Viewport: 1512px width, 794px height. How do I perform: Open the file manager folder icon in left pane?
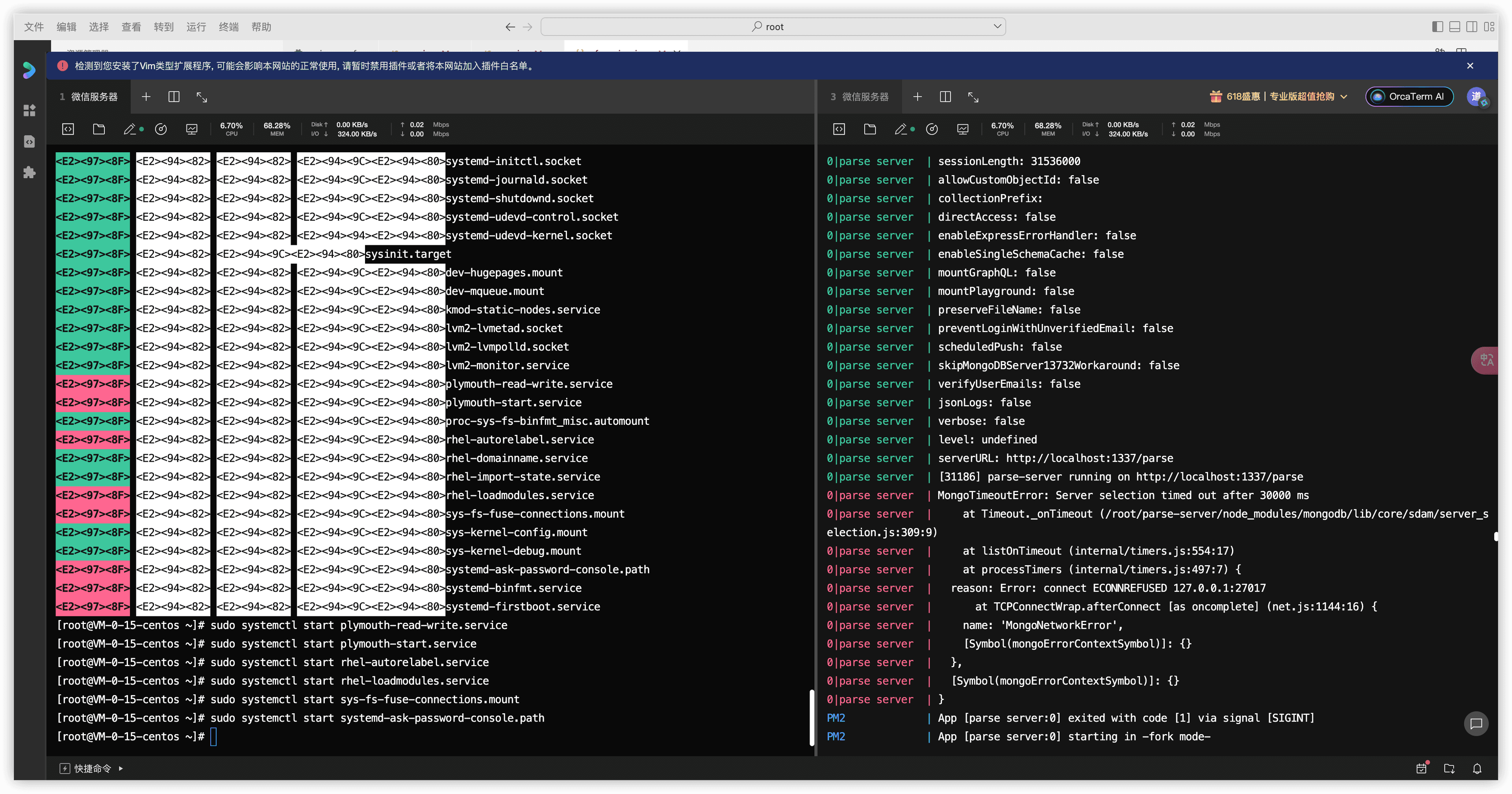click(x=98, y=129)
